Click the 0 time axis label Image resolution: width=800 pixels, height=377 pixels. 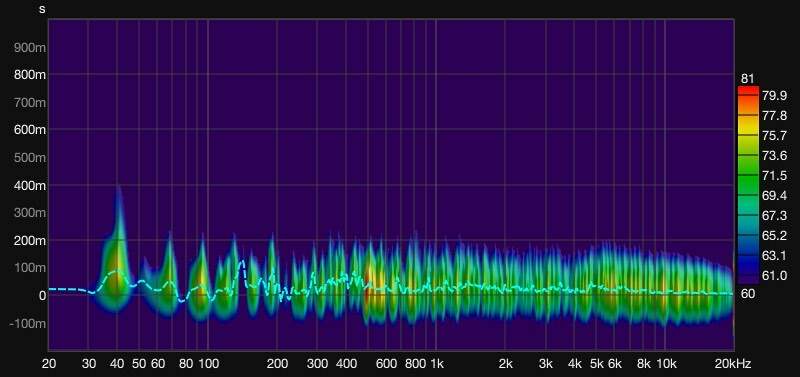42,295
